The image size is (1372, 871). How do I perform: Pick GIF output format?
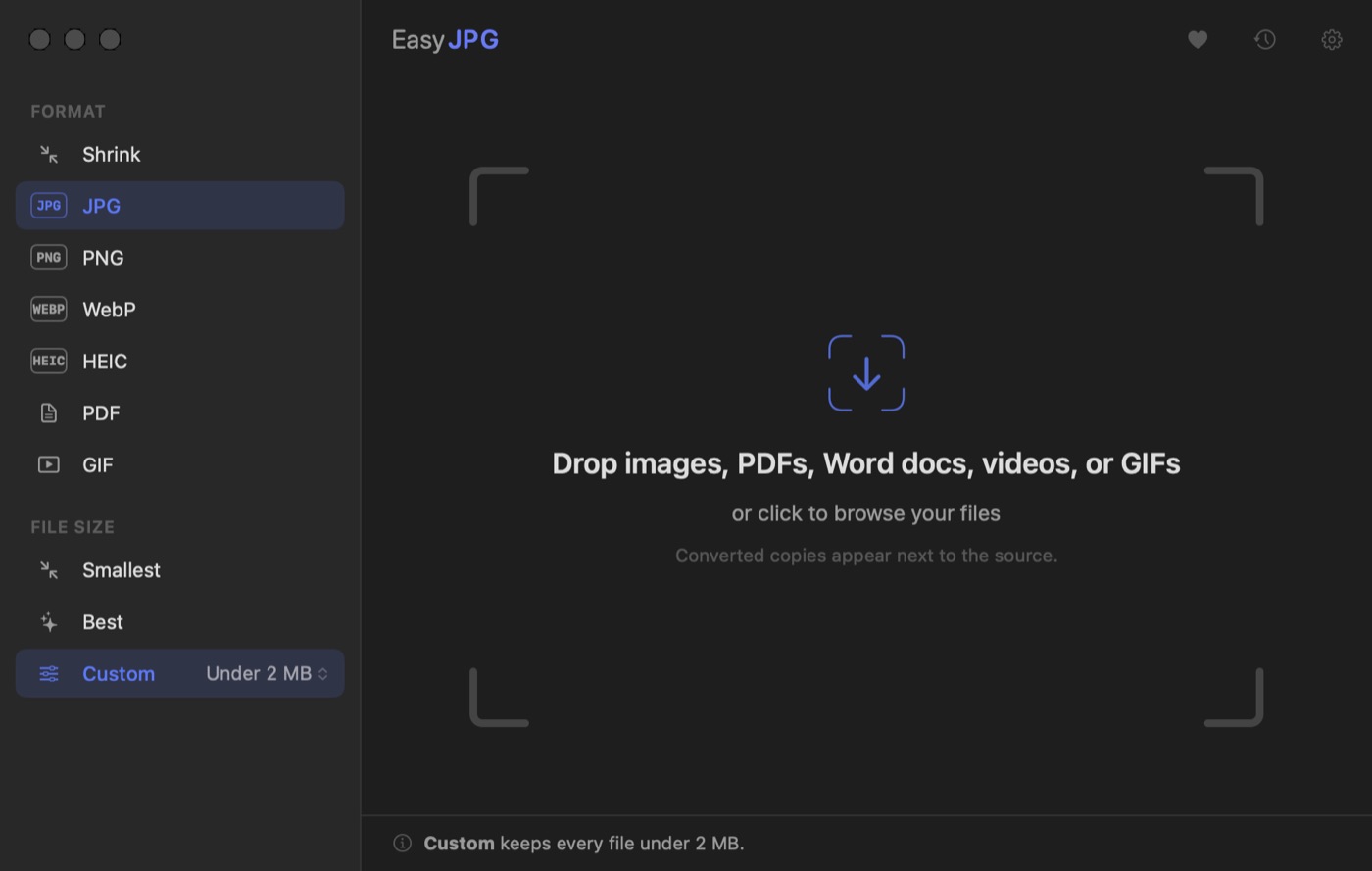pos(179,465)
